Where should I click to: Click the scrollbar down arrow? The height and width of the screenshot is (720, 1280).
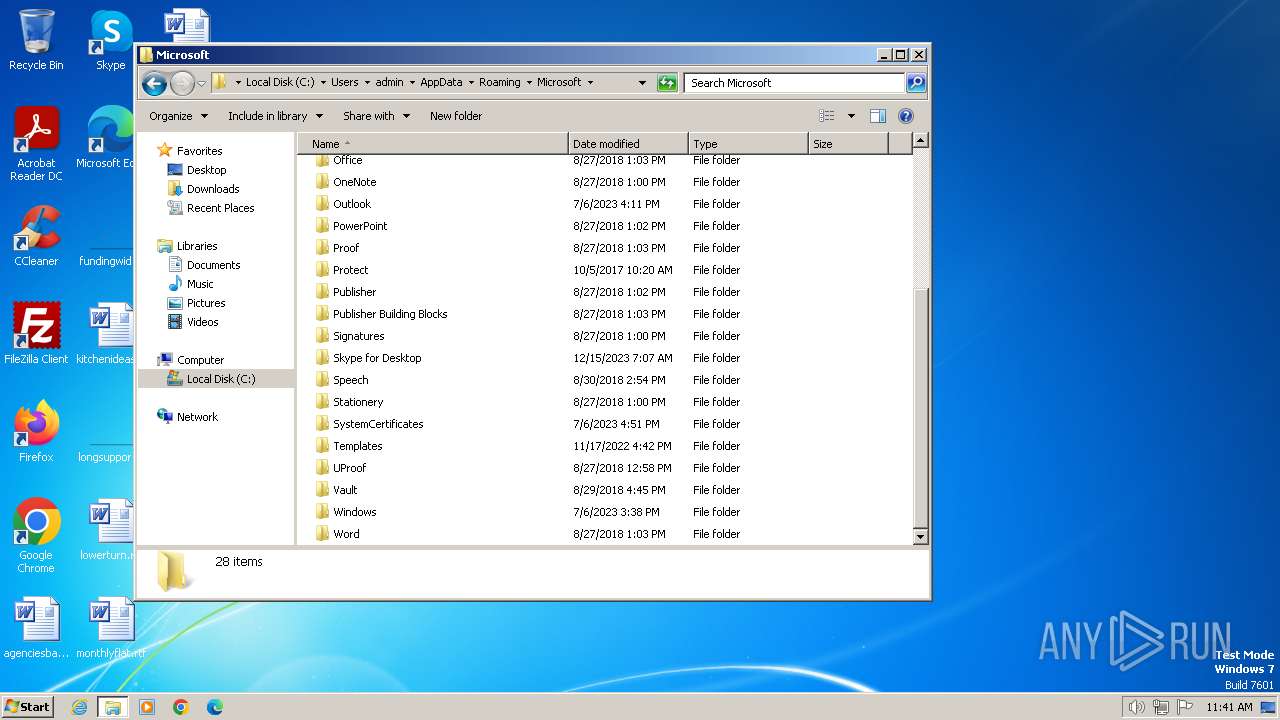921,537
